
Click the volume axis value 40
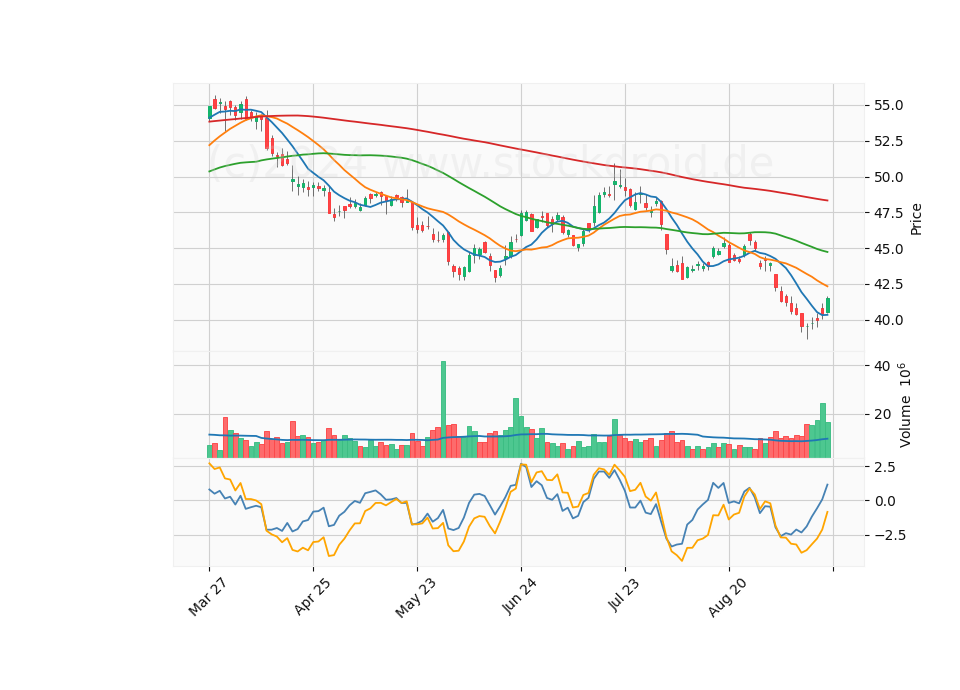(x=882, y=366)
